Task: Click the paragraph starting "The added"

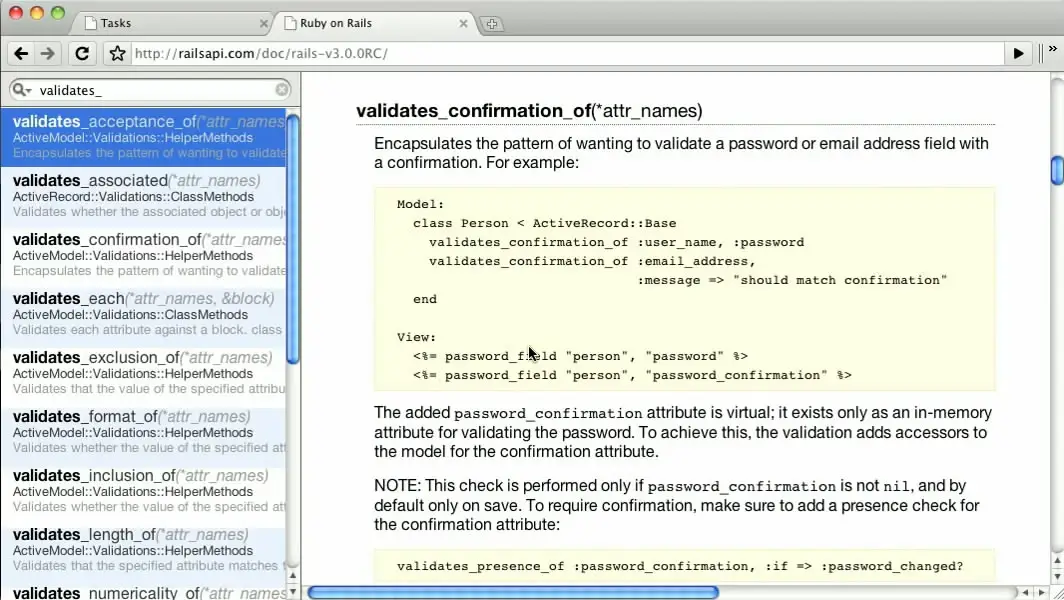Action: 683,432
